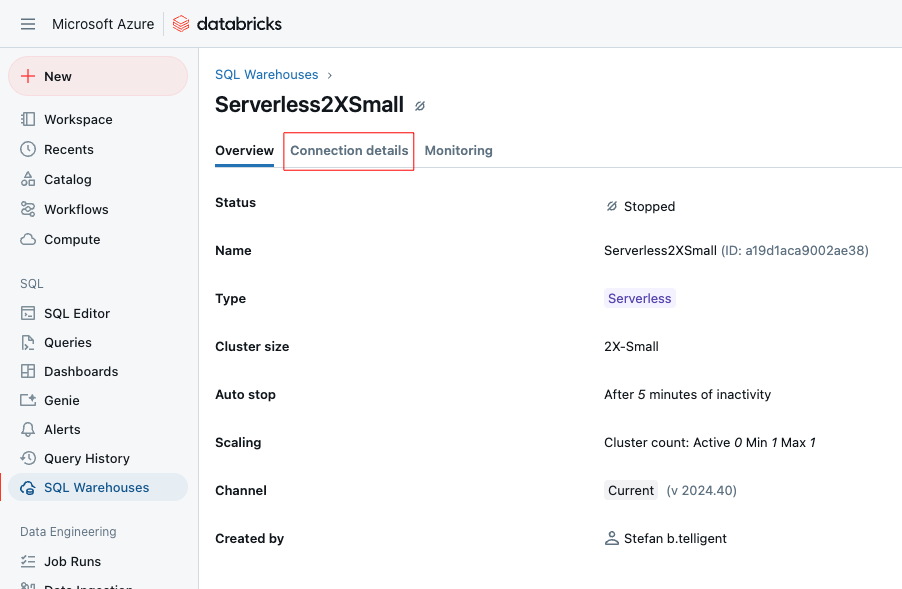Select the Overview tab
Screen dimensions: 902x589
pyautogui.click(x=244, y=151)
